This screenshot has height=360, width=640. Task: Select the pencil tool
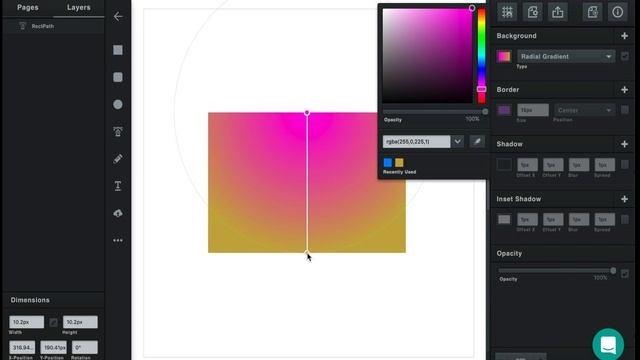coord(118,159)
